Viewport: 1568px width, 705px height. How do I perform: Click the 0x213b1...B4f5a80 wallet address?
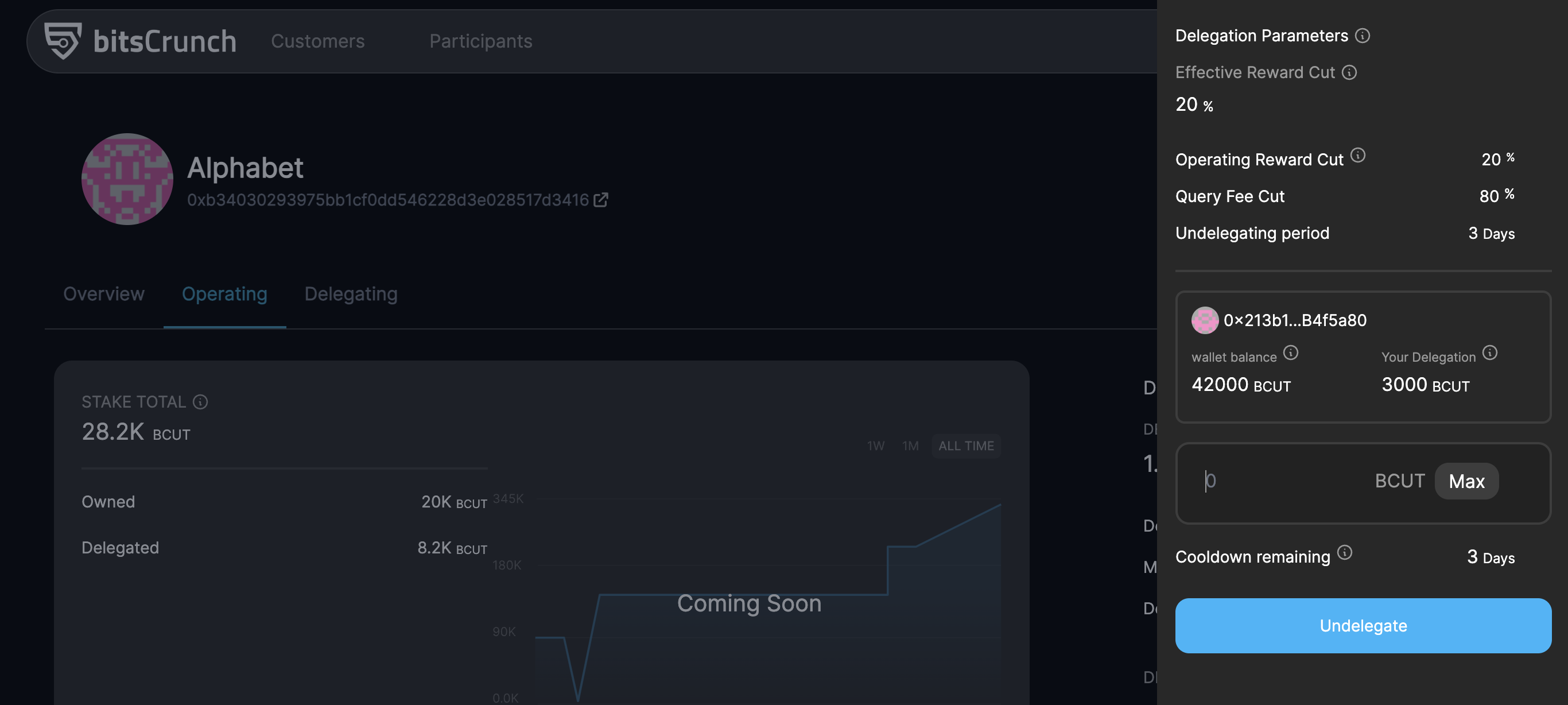pyautogui.click(x=1295, y=320)
